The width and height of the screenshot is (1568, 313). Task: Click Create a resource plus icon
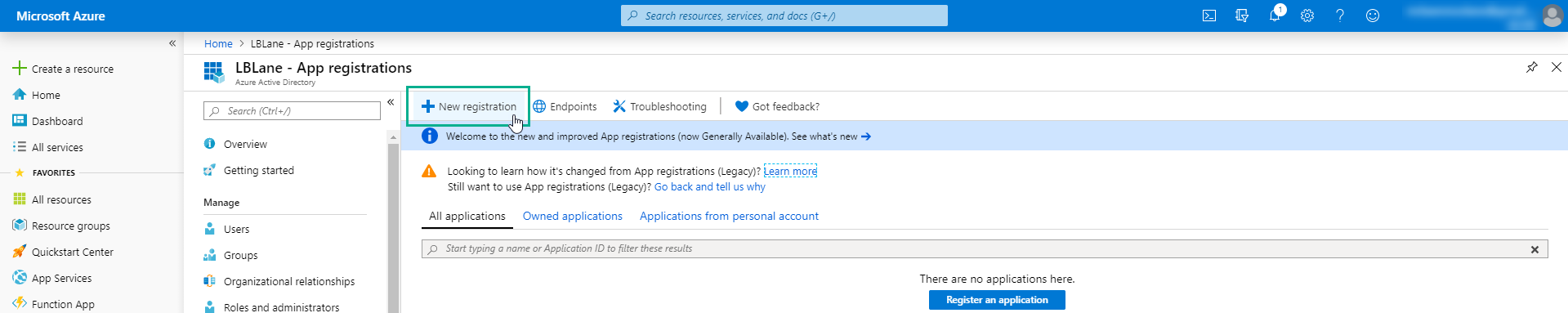pyautogui.click(x=20, y=68)
